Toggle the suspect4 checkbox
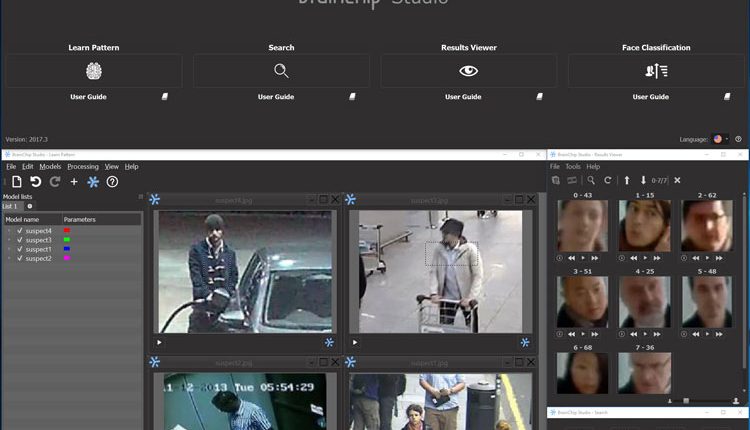This screenshot has height=430, width=750. click(x=20, y=231)
